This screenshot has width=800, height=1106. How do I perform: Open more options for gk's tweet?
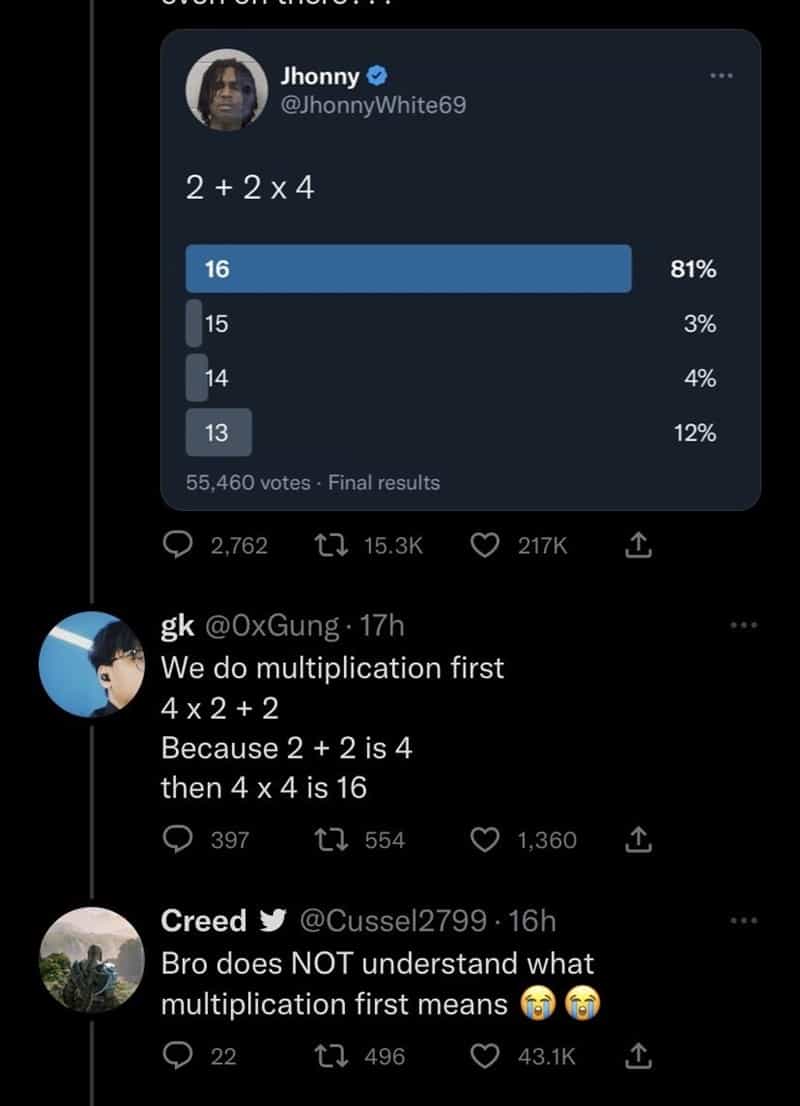pyautogui.click(x=743, y=625)
